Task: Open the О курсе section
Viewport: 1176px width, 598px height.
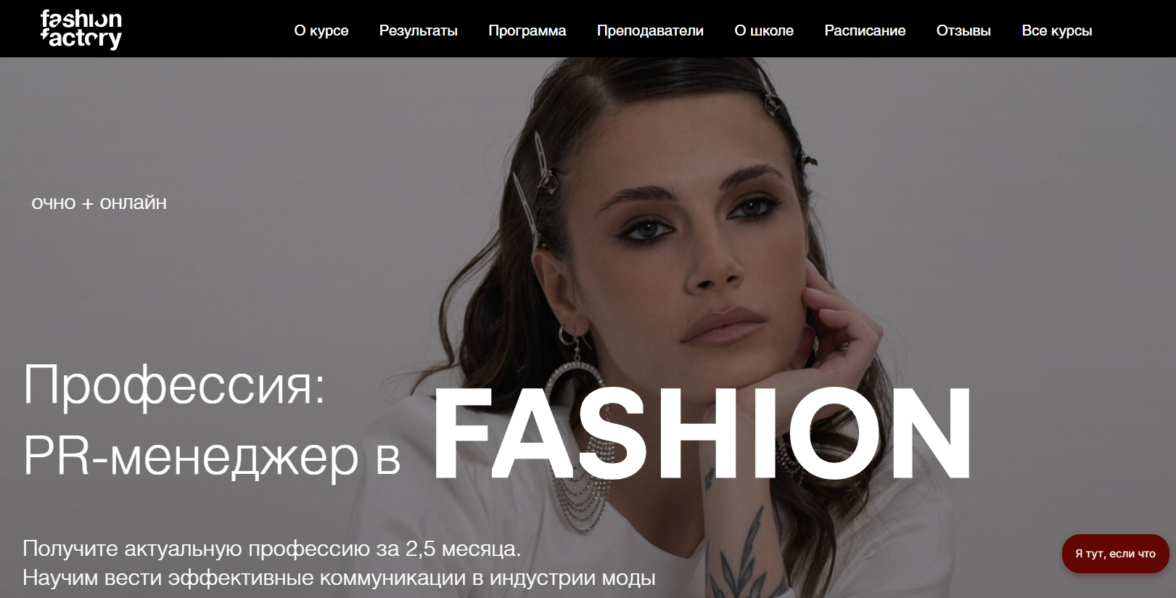Action: [x=321, y=31]
